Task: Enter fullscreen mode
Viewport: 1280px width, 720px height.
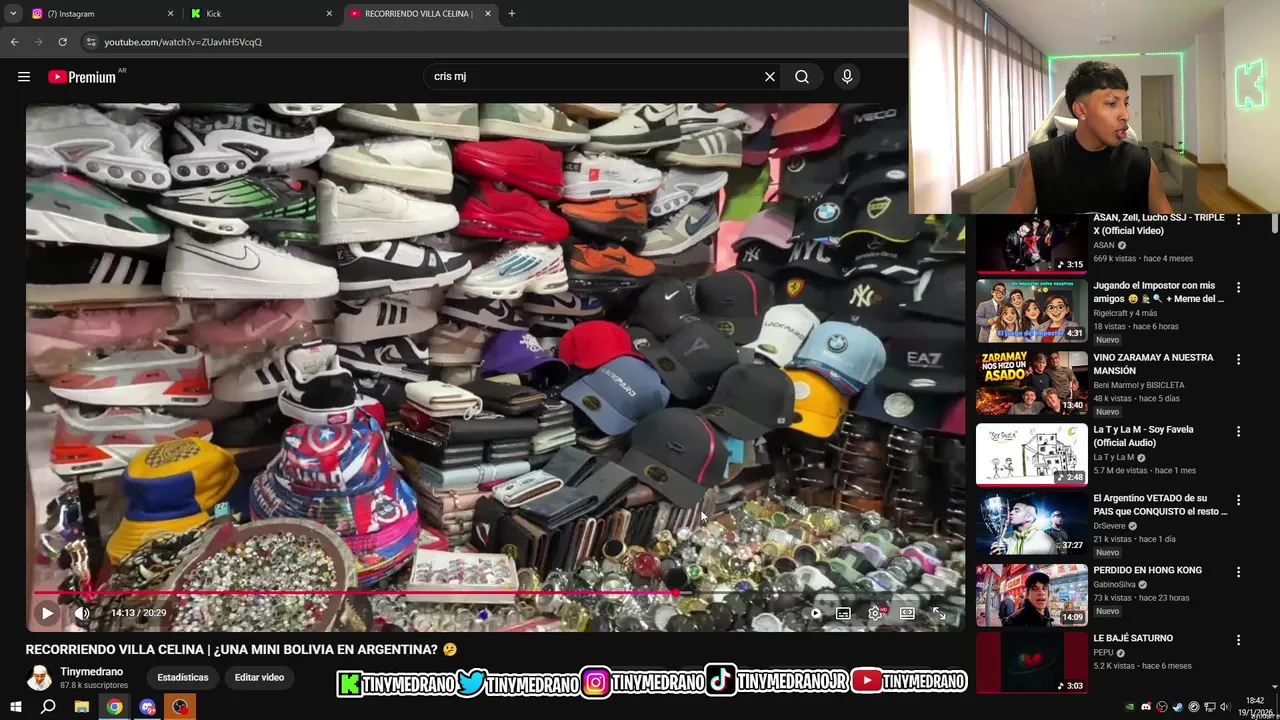Action: (939, 613)
